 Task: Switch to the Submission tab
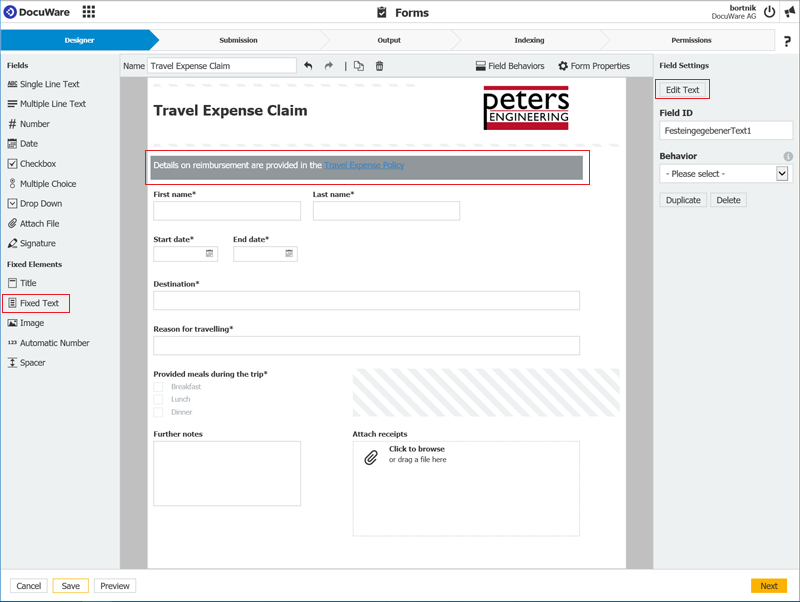(x=238, y=40)
